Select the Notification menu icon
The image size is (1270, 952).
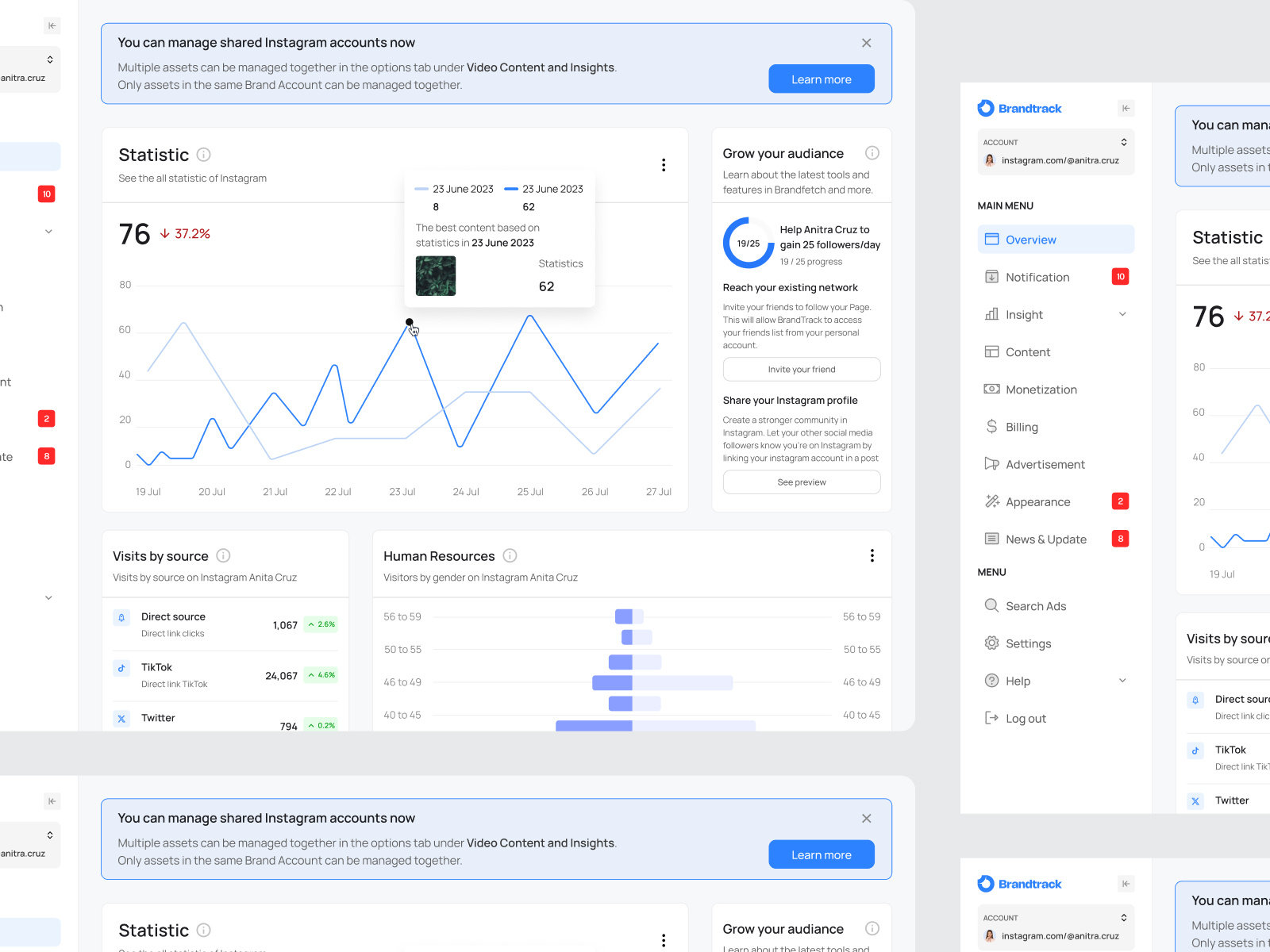[x=991, y=276]
